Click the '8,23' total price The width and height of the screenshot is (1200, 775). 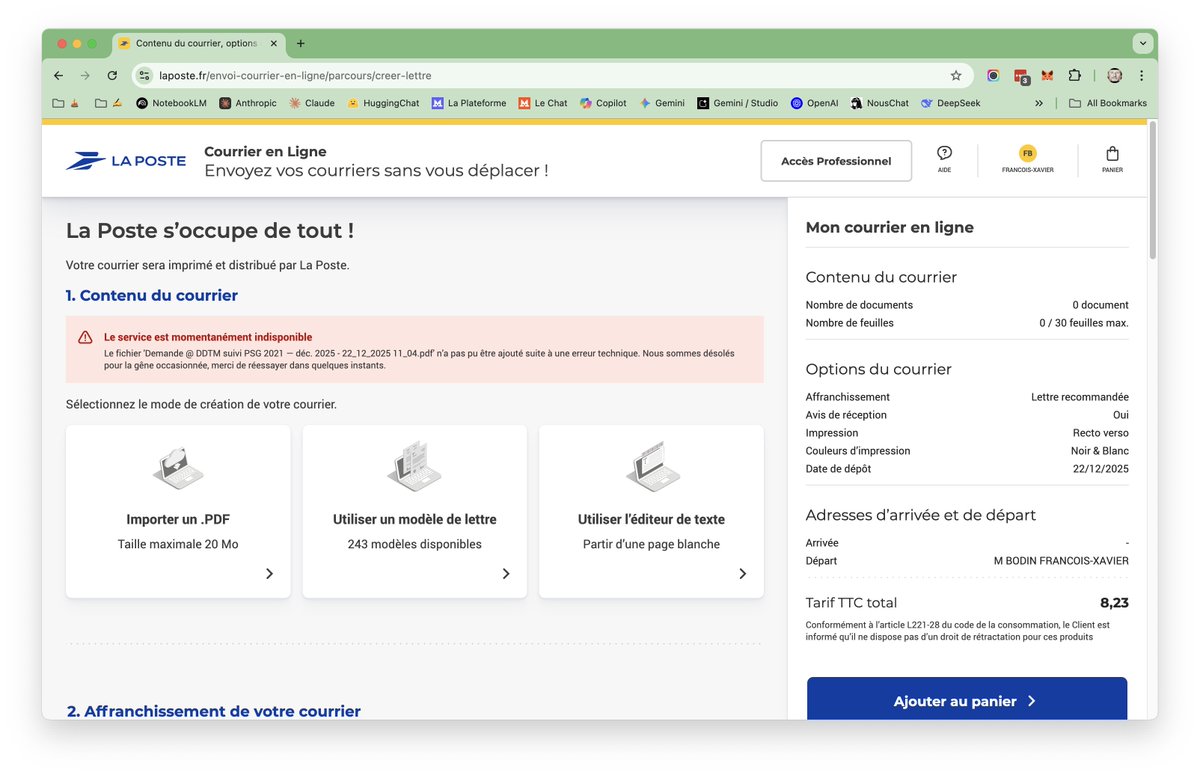(1114, 603)
